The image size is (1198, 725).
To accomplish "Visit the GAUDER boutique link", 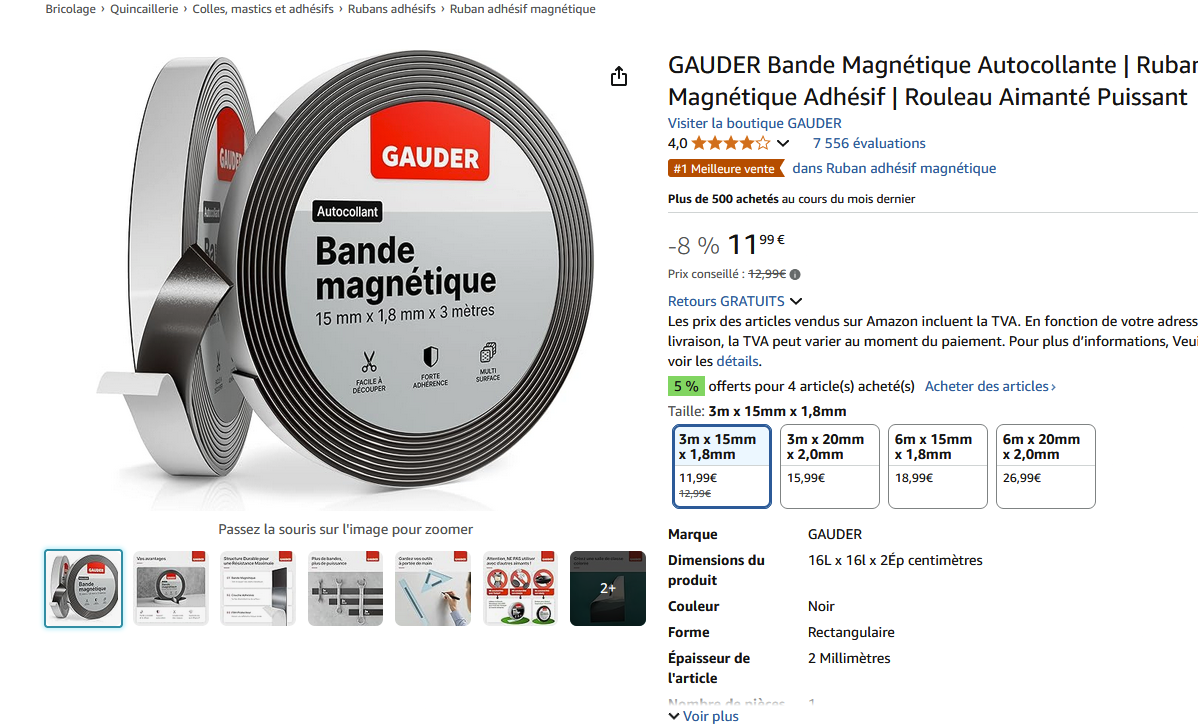I will pyautogui.click(x=754, y=123).
